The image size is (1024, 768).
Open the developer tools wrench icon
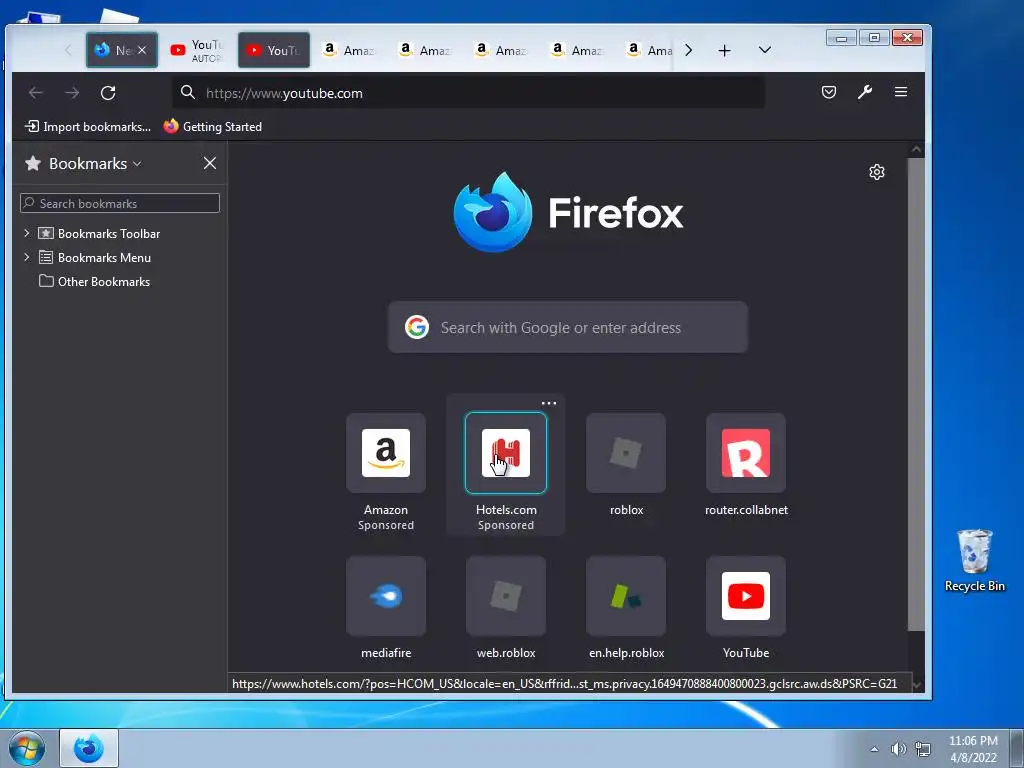coord(865,92)
